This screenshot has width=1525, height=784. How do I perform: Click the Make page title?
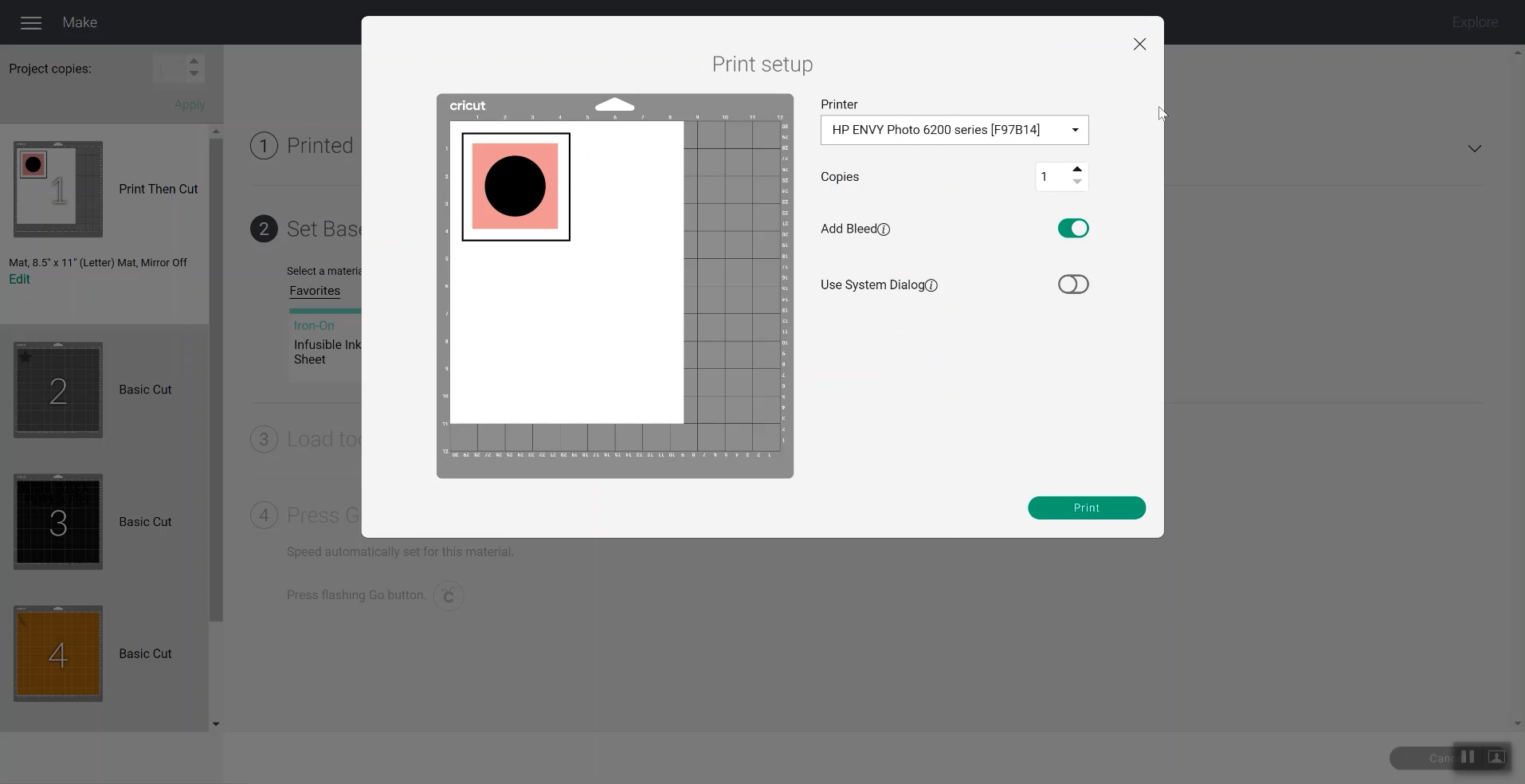coord(80,22)
